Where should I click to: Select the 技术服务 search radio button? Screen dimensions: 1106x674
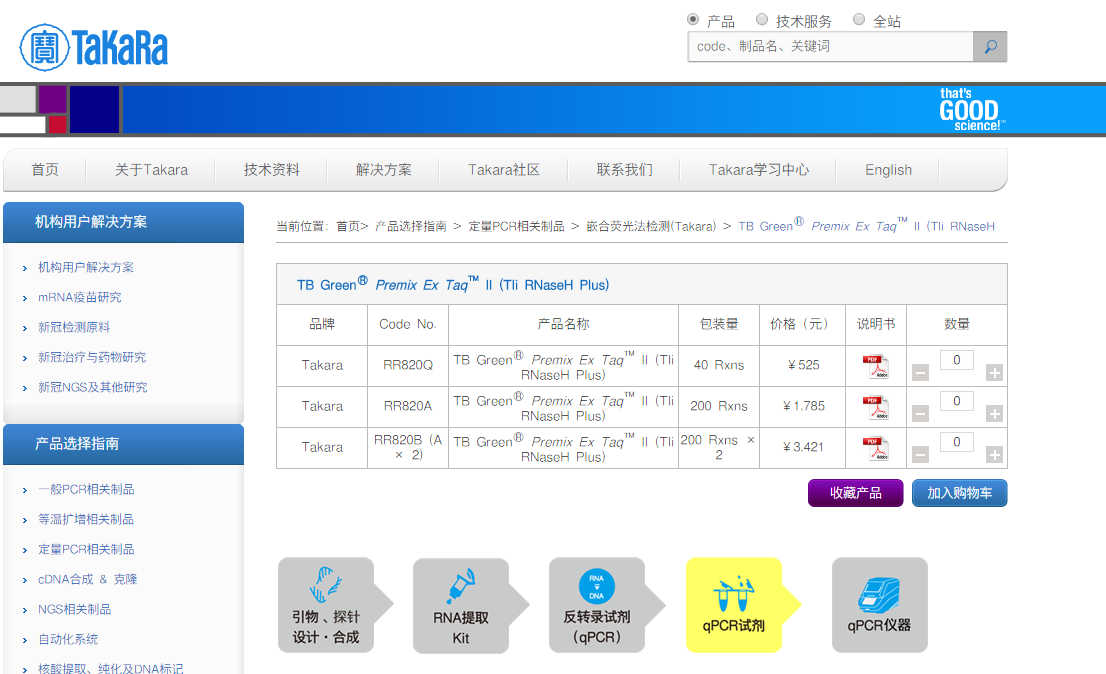pos(762,20)
